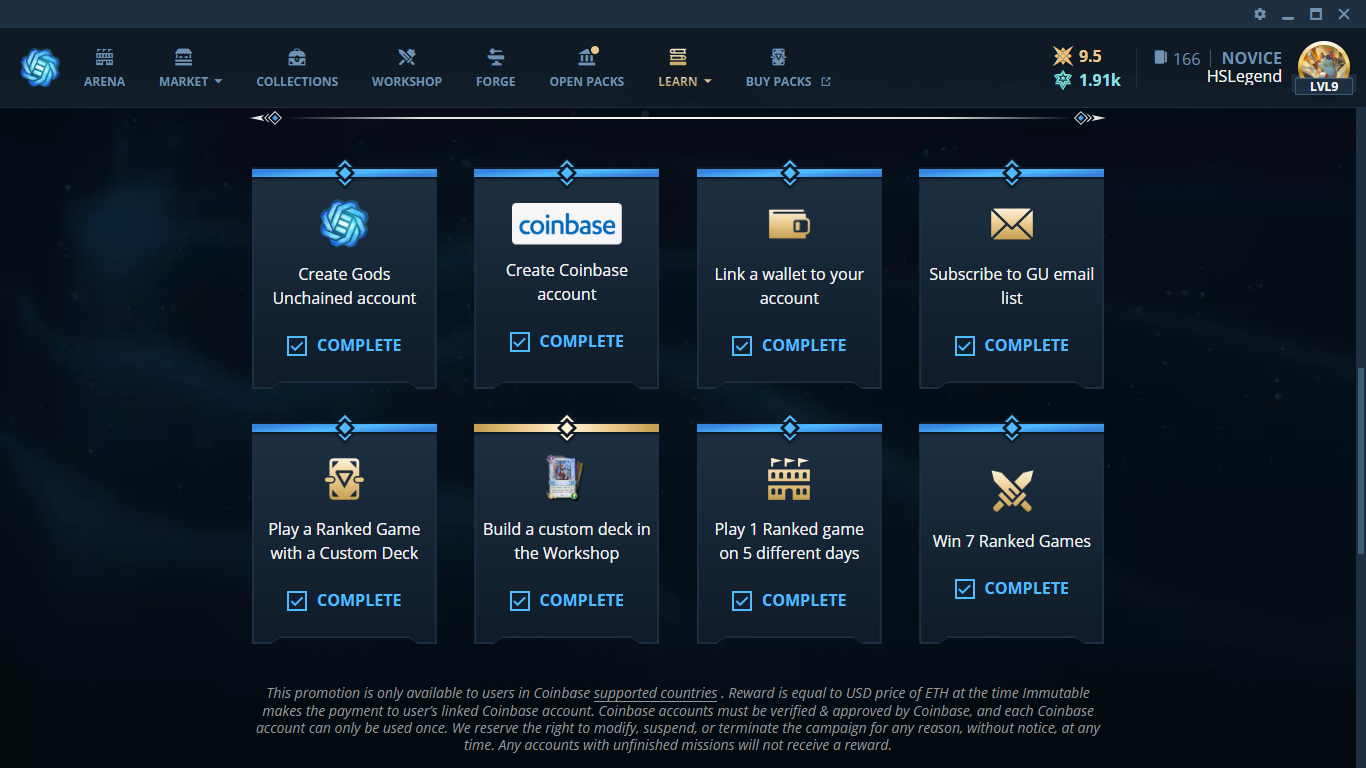Click the Buy Packs card icon

point(779,57)
